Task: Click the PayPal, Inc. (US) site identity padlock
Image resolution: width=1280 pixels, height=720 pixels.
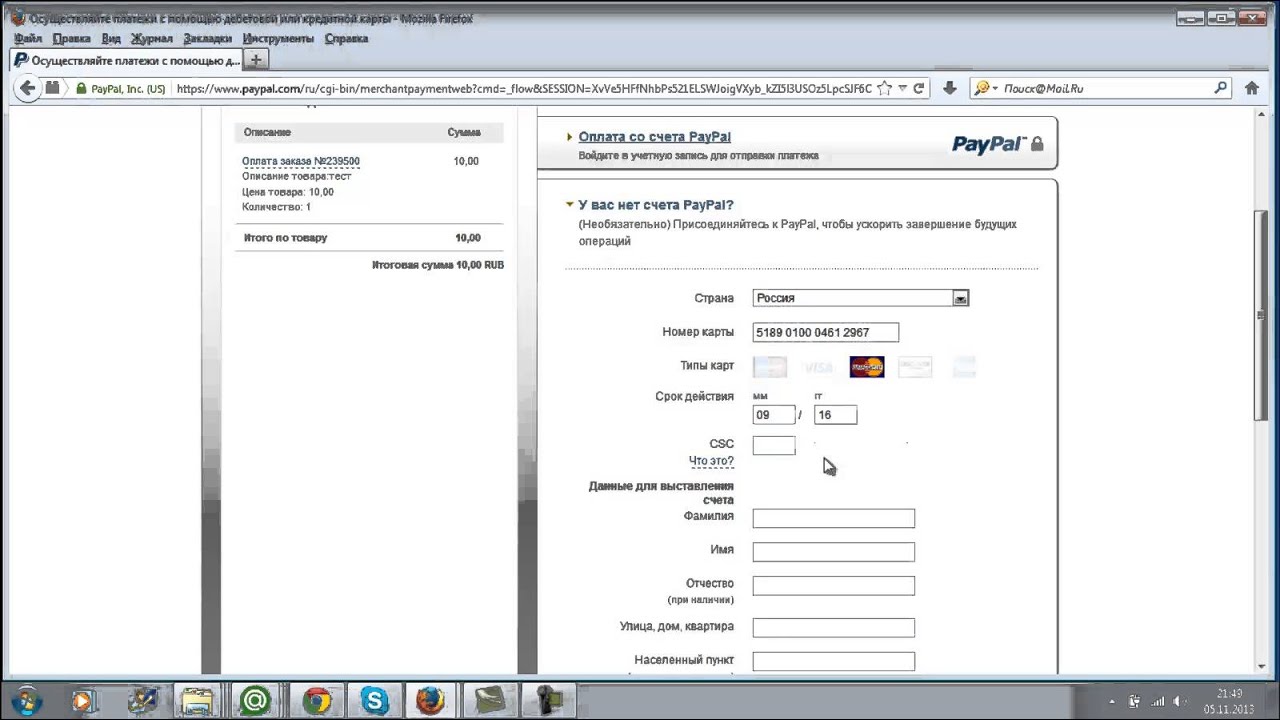Action: point(82,89)
